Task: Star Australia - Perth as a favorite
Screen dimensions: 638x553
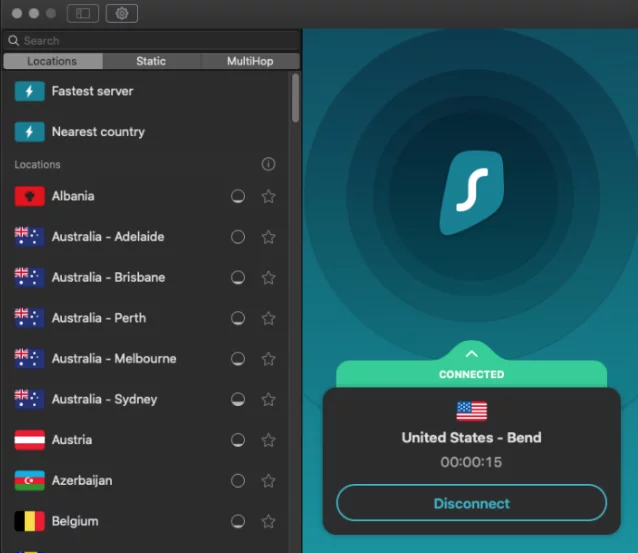Action: point(268,319)
